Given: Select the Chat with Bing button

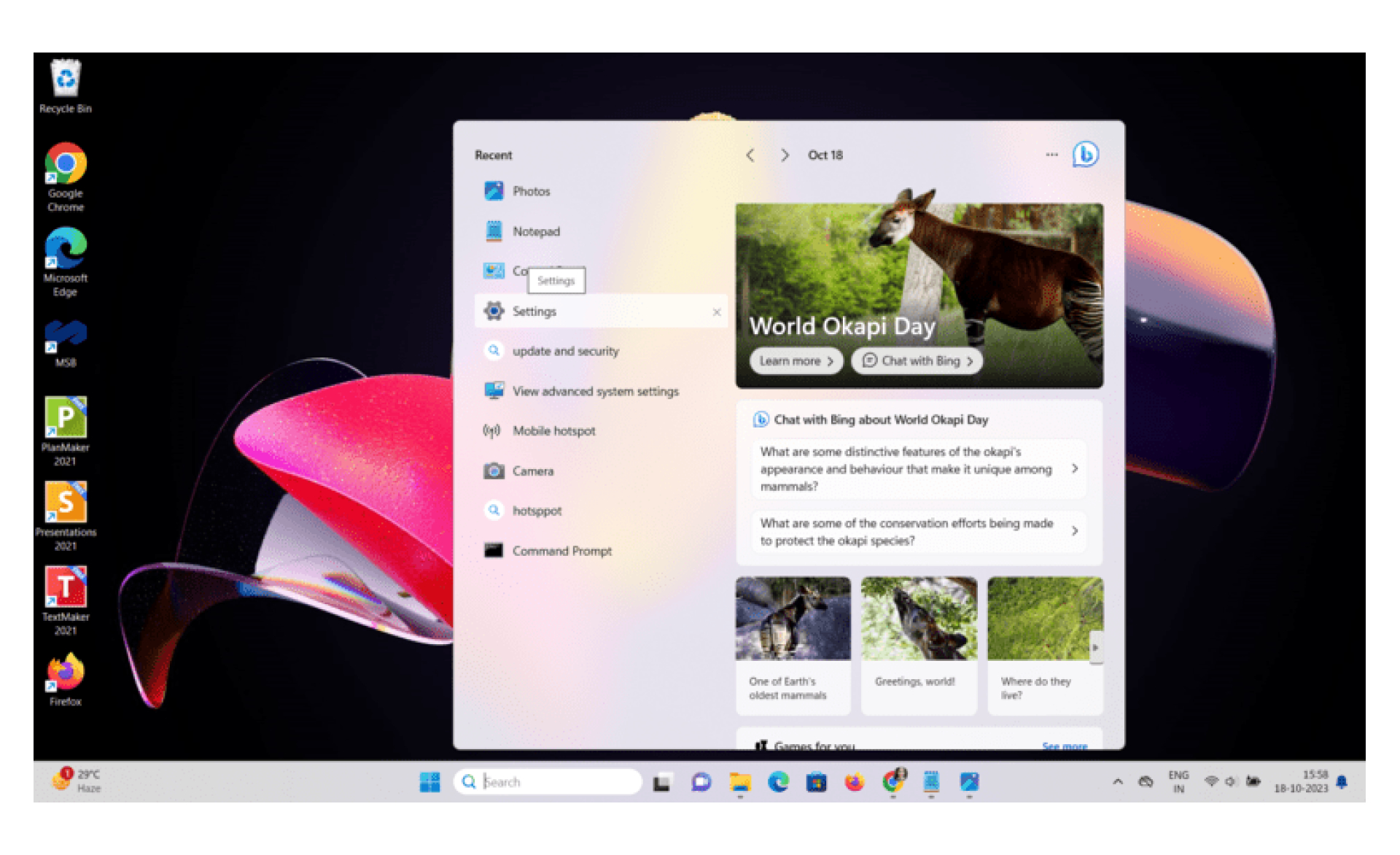Looking at the screenshot, I should (x=917, y=360).
